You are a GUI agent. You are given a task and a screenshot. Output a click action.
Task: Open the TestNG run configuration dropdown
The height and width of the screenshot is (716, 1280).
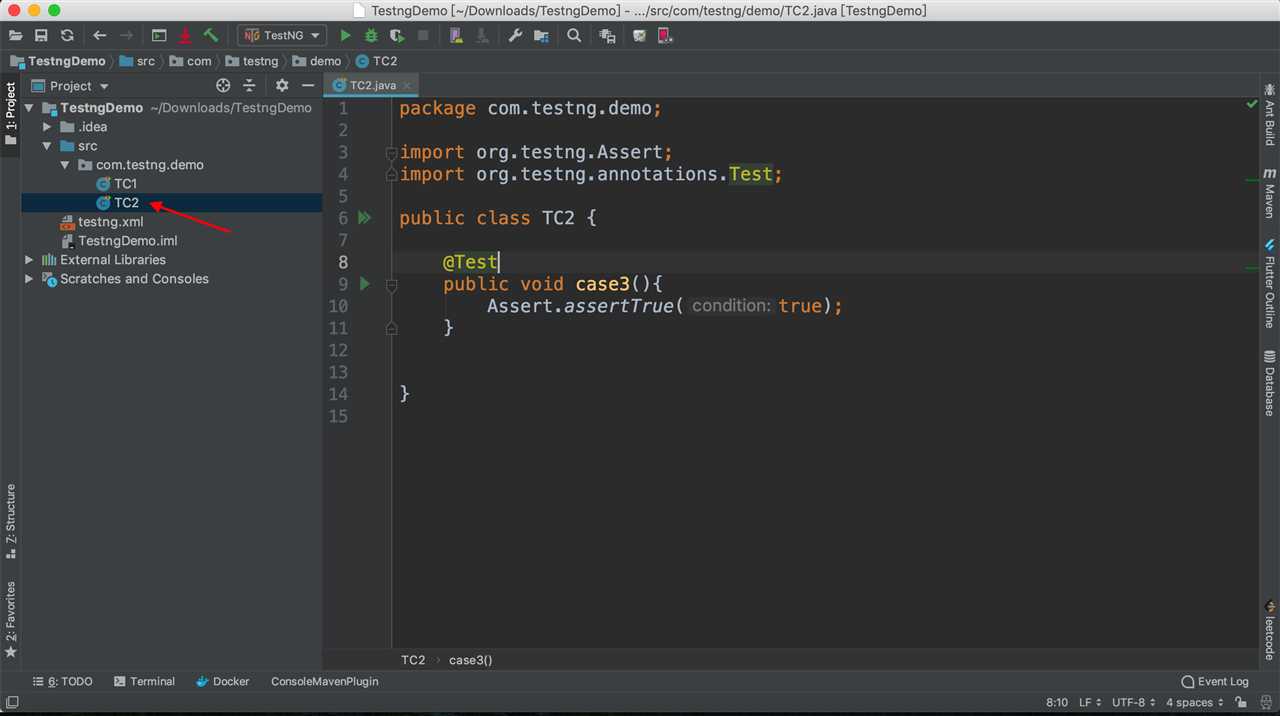pyautogui.click(x=283, y=35)
